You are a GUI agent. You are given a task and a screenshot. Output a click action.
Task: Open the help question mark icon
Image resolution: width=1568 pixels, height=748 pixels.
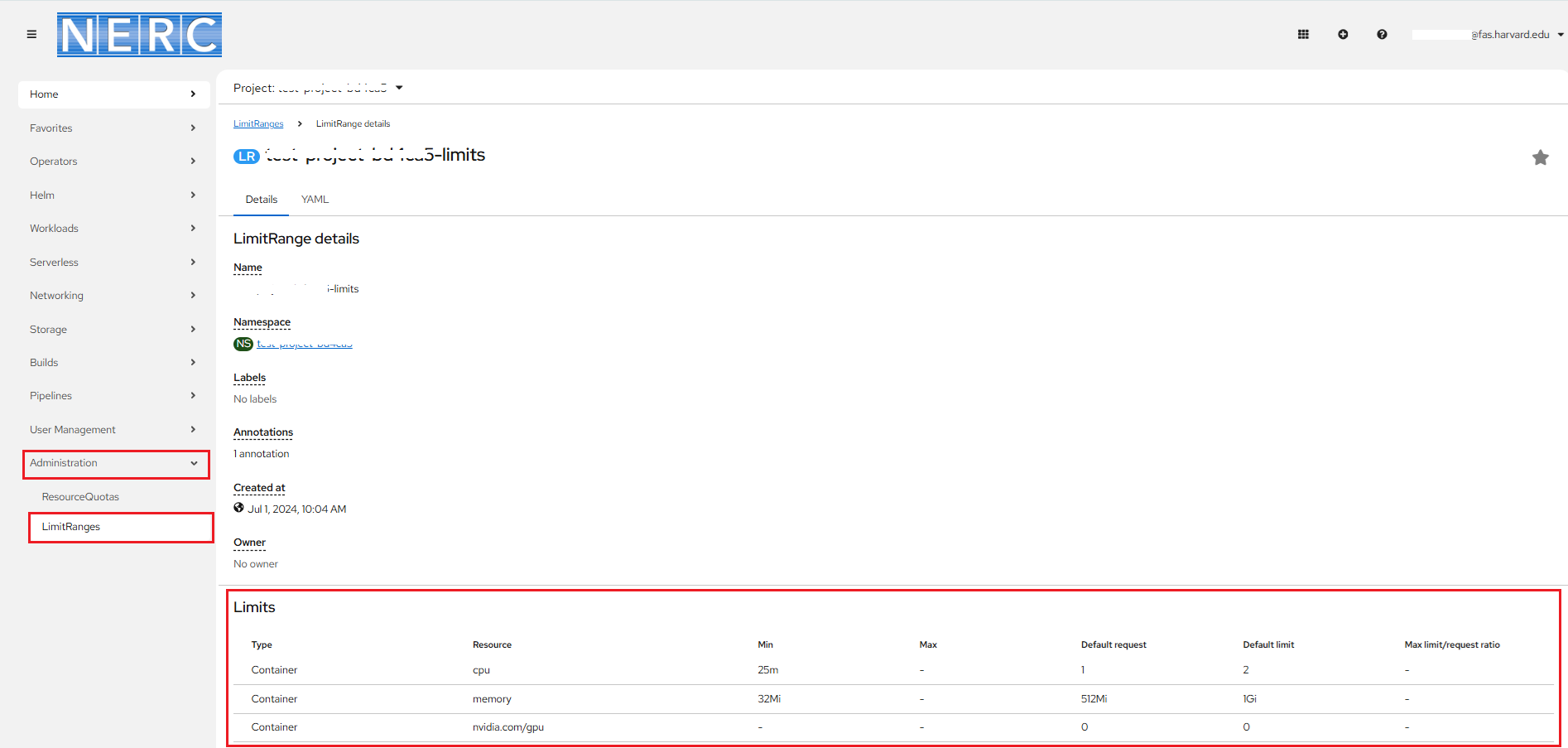pyautogui.click(x=1382, y=35)
